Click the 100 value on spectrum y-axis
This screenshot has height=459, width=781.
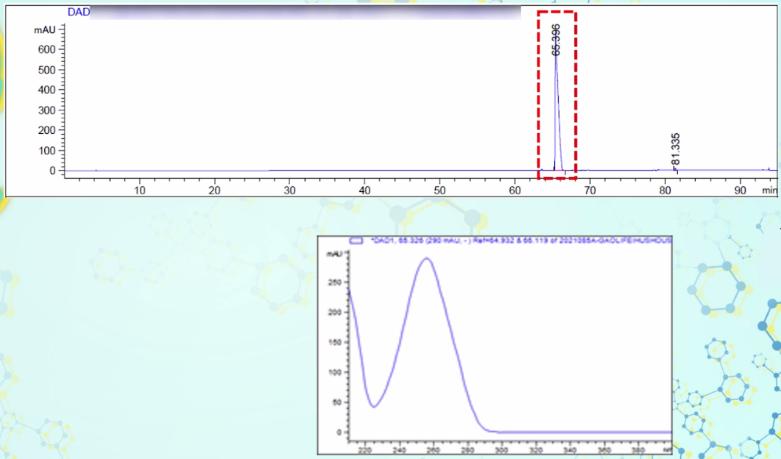(335, 372)
